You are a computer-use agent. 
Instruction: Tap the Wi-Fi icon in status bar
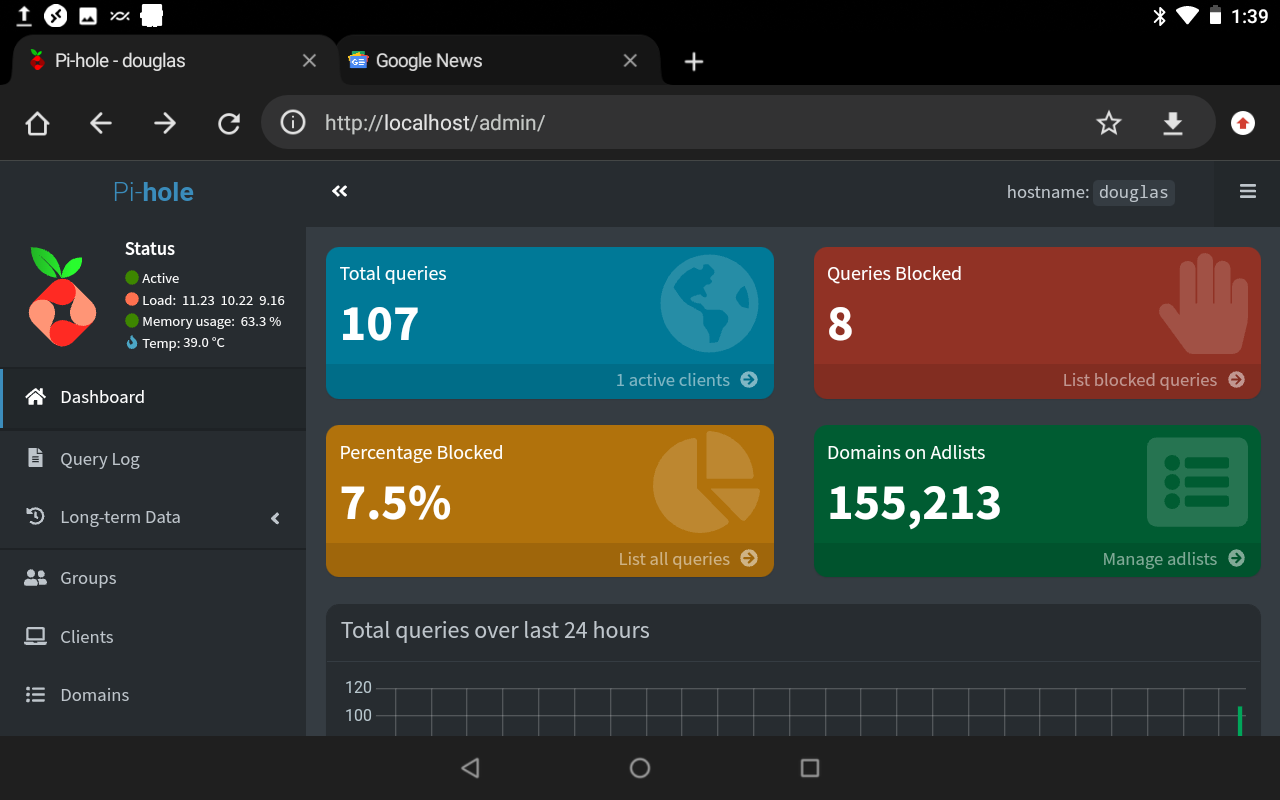[1188, 16]
